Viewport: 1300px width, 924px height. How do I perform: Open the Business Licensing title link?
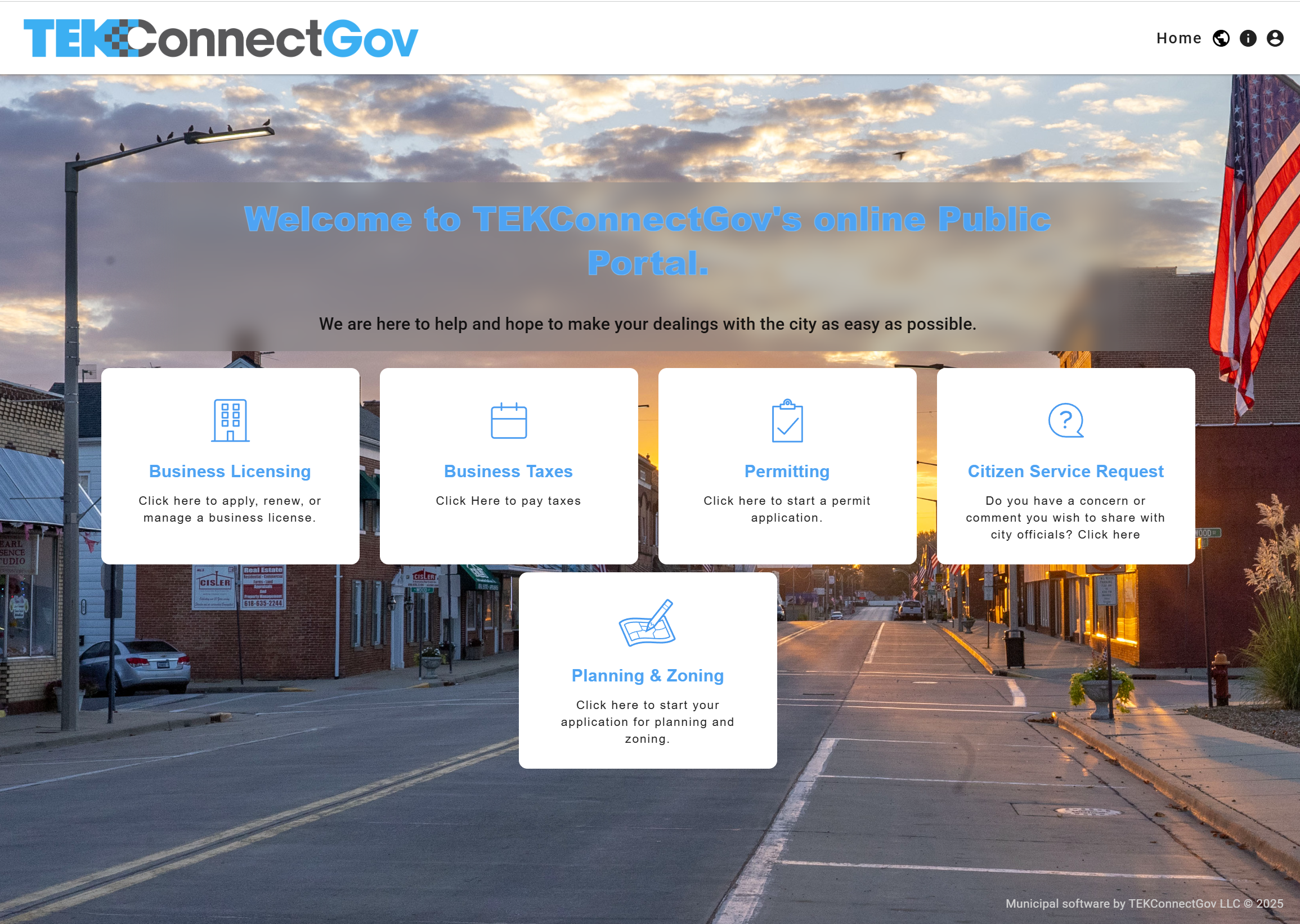point(230,471)
